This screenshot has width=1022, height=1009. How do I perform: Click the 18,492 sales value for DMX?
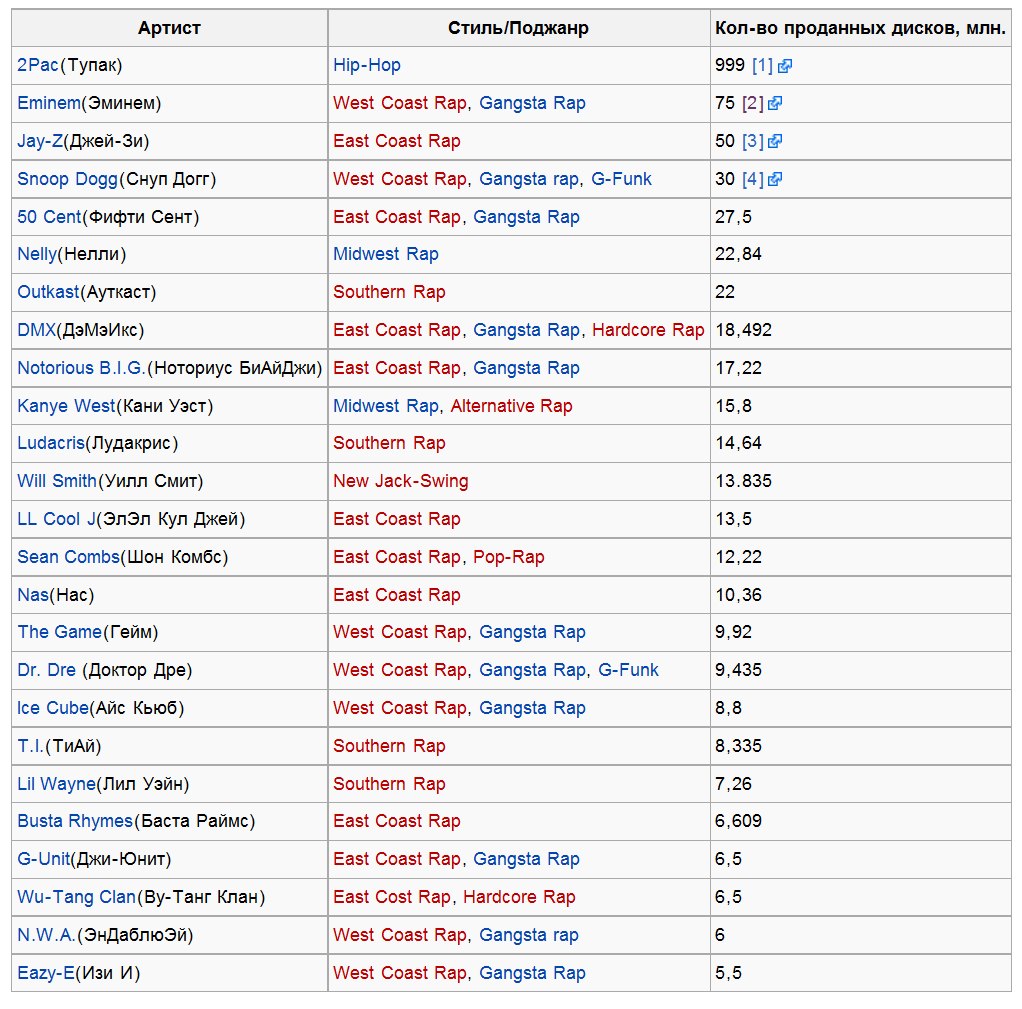tap(744, 330)
